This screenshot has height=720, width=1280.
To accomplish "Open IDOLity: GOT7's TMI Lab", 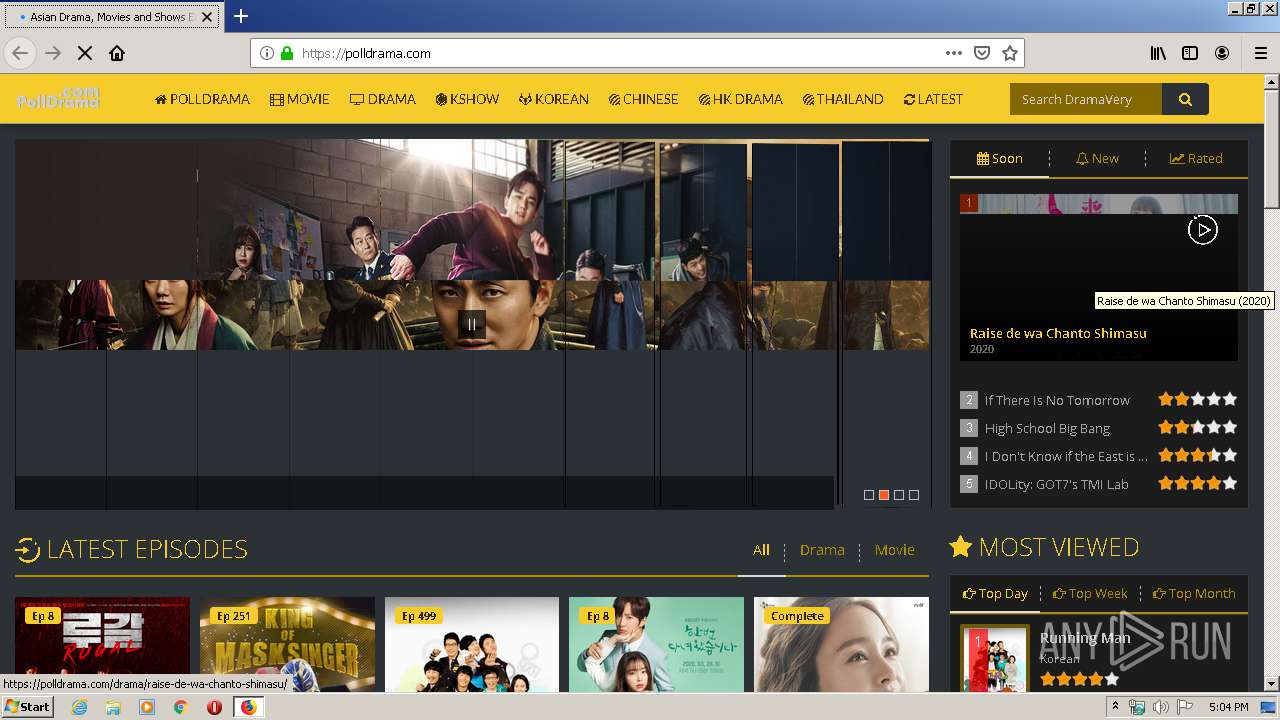I will pyautogui.click(x=1056, y=484).
